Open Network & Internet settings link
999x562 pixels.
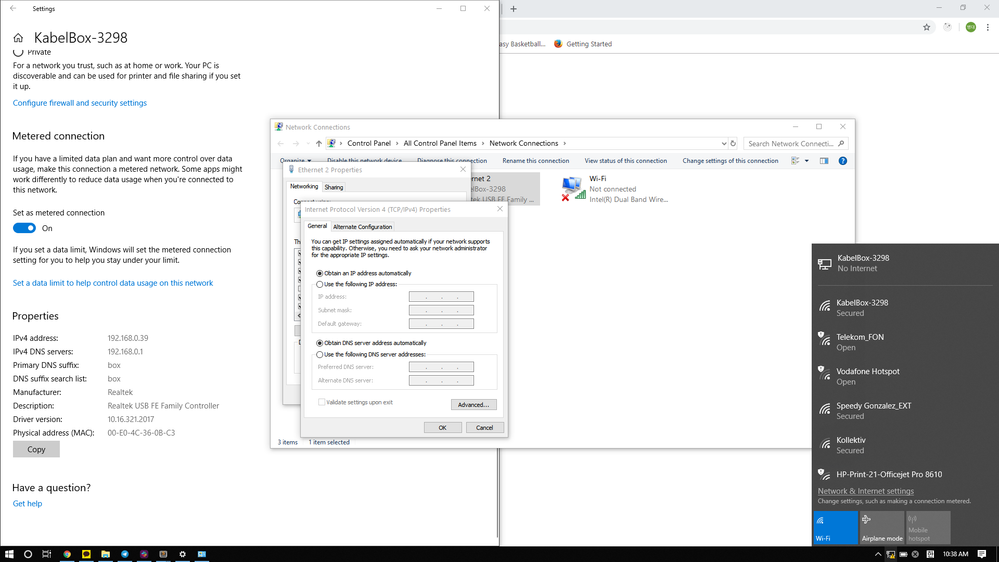click(x=865, y=491)
